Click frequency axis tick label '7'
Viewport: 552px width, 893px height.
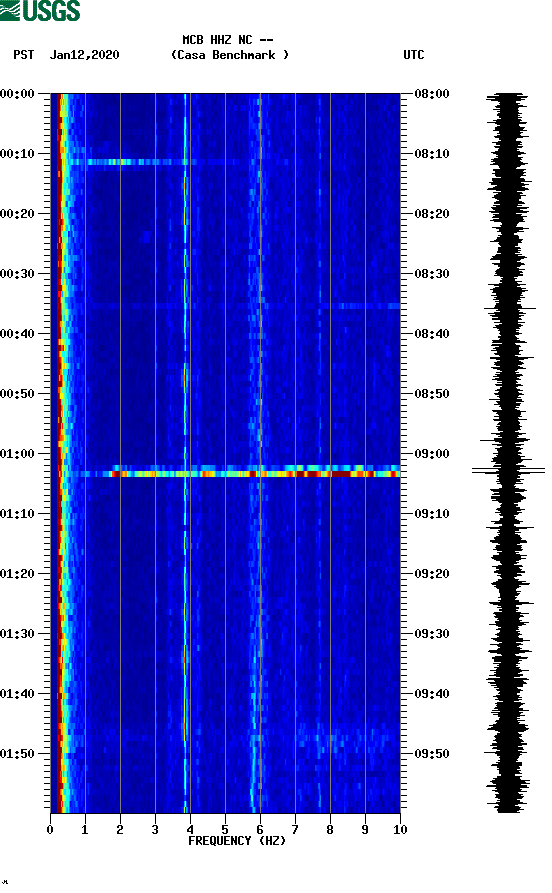295,830
